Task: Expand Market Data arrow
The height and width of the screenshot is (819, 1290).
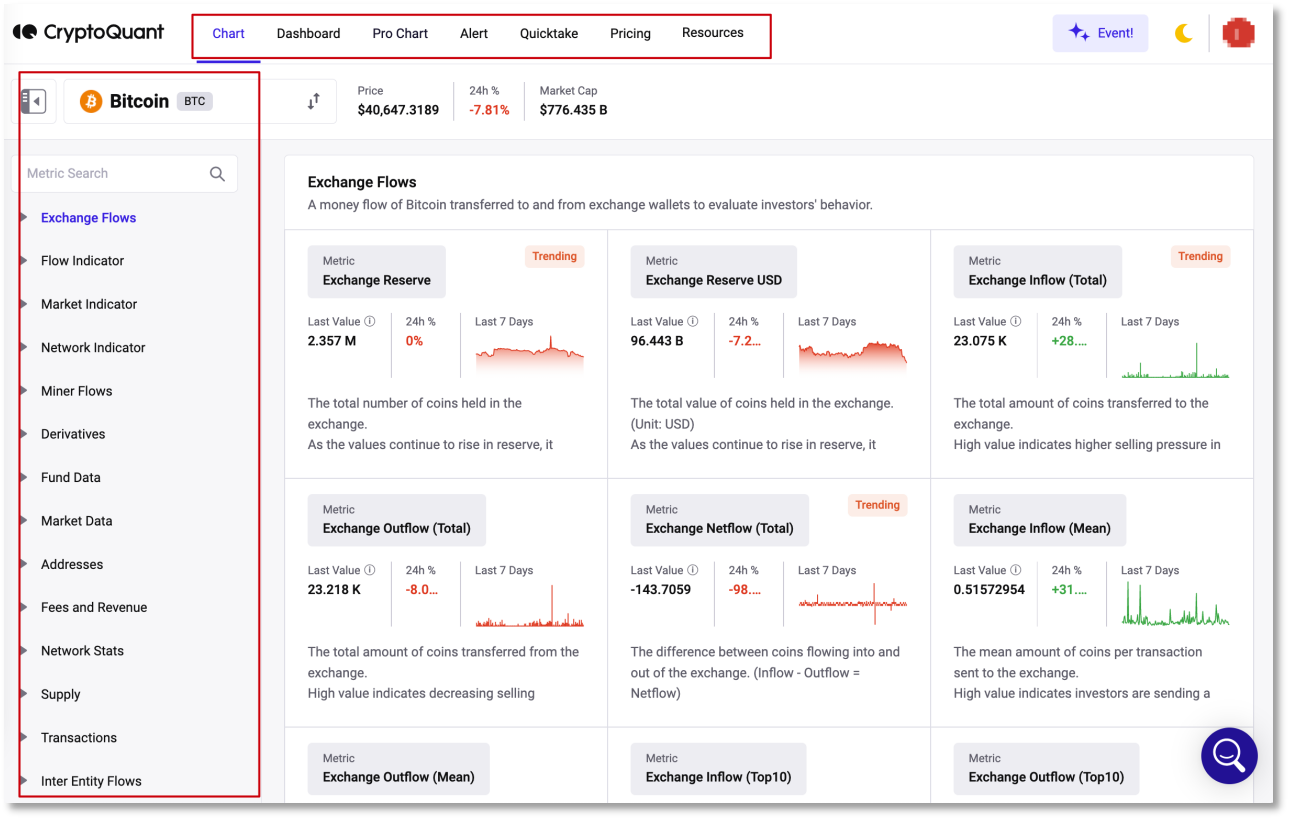Action: (x=23, y=521)
